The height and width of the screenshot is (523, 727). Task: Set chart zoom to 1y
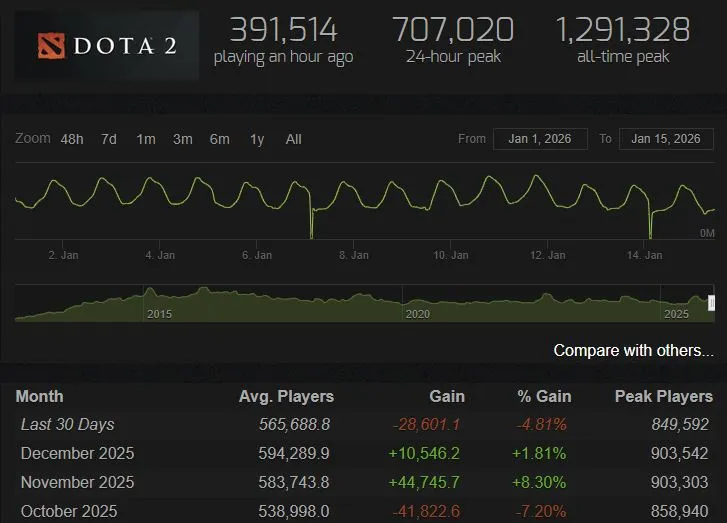[x=257, y=139]
